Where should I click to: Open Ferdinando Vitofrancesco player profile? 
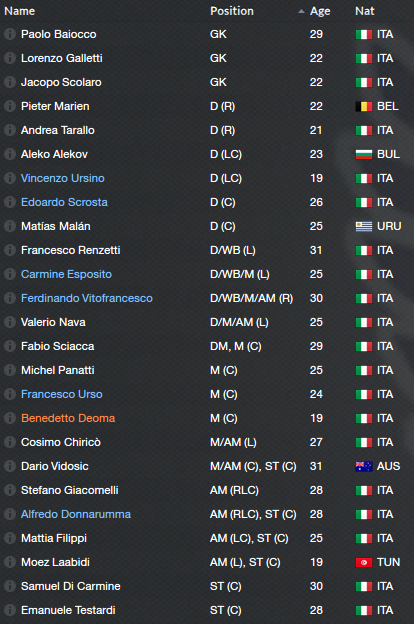87,298
